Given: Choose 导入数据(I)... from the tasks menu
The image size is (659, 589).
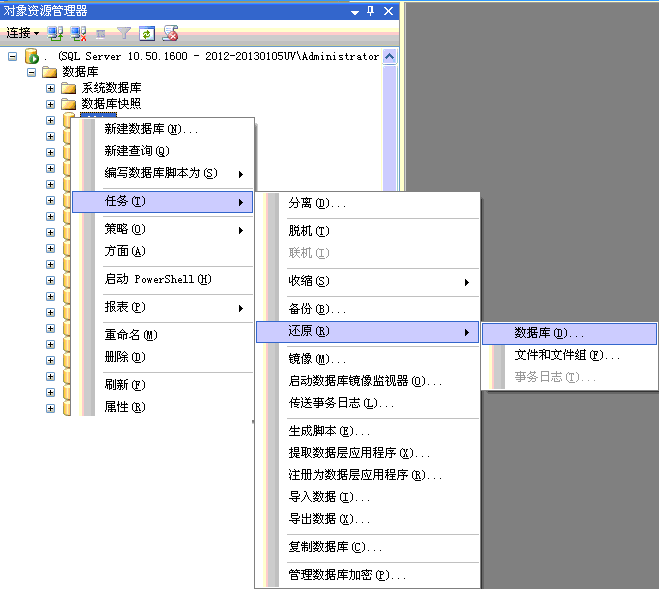Looking at the screenshot, I should 329,497.
